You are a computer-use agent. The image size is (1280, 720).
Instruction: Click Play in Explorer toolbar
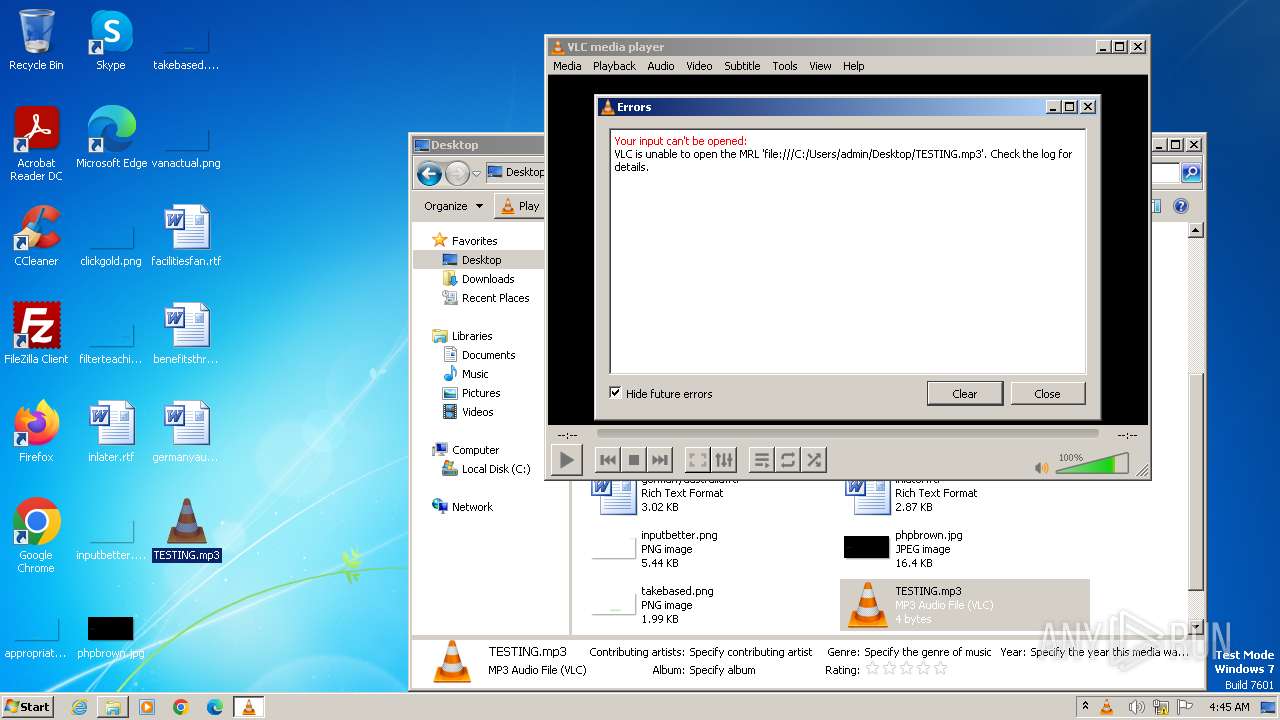[x=520, y=206]
